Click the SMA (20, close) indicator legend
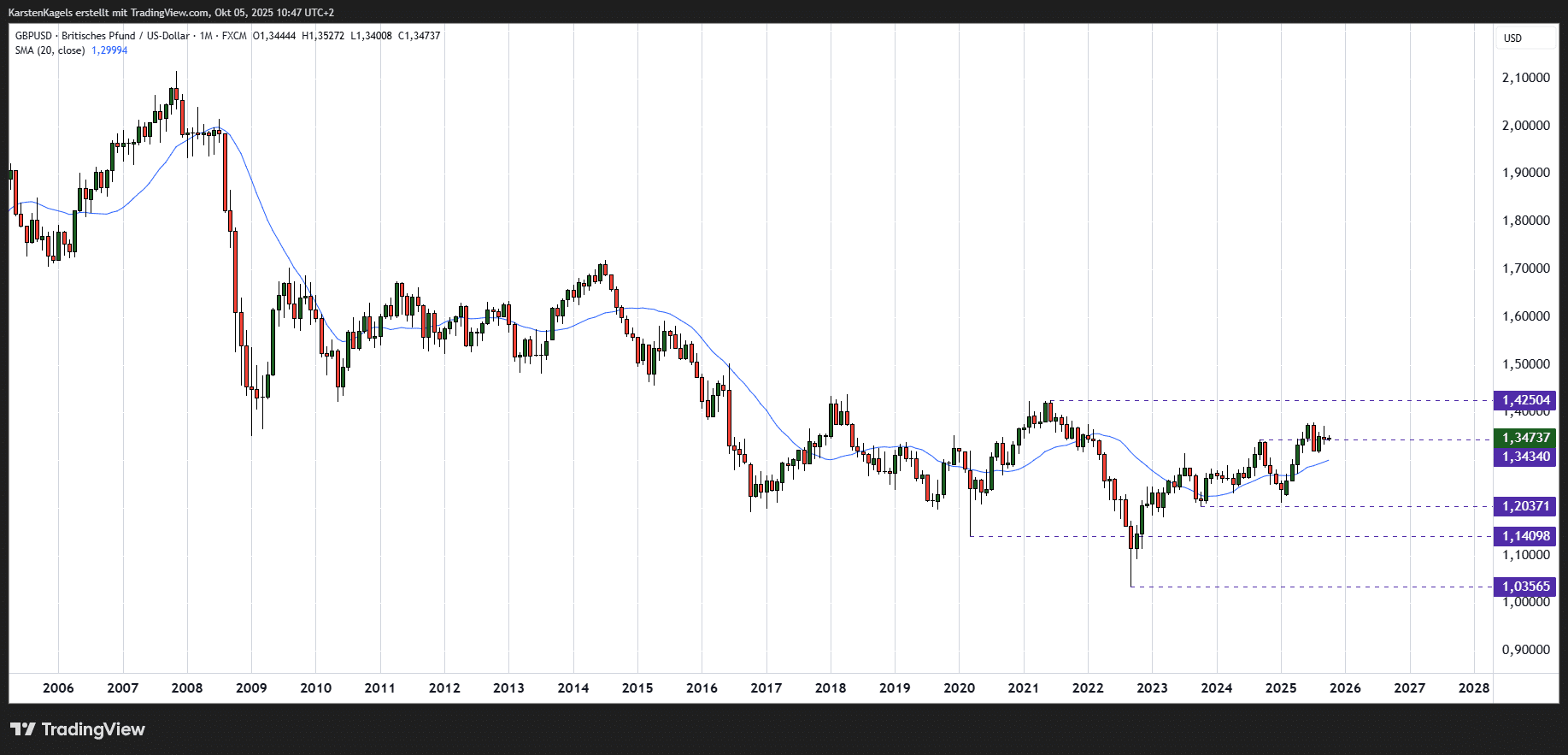 pyautogui.click(x=50, y=50)
